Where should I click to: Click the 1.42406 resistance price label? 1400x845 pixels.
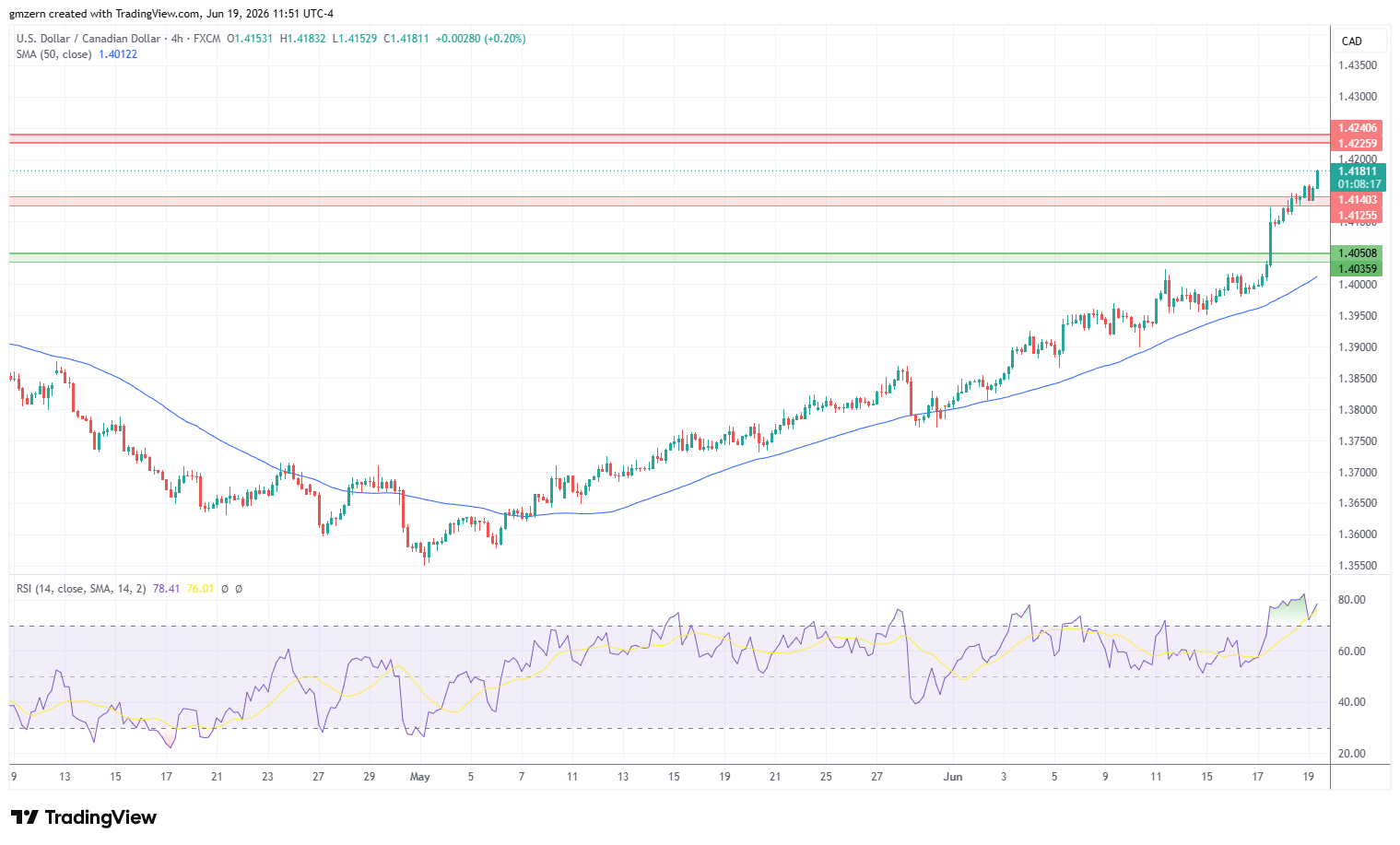(1358, 128)
